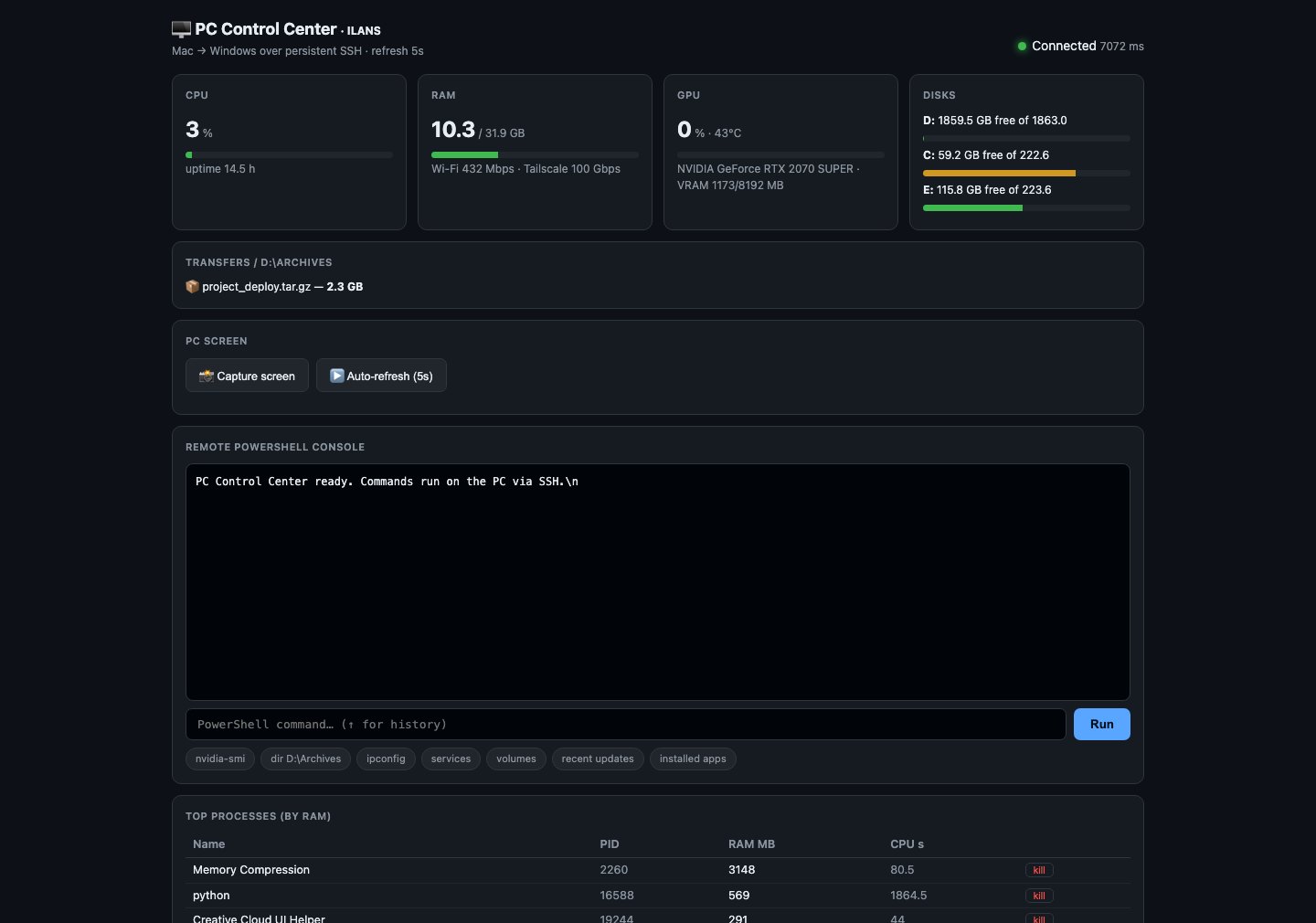Click PID value 16588
This screenshot has width=1316, height=923.
coord(617,896)
